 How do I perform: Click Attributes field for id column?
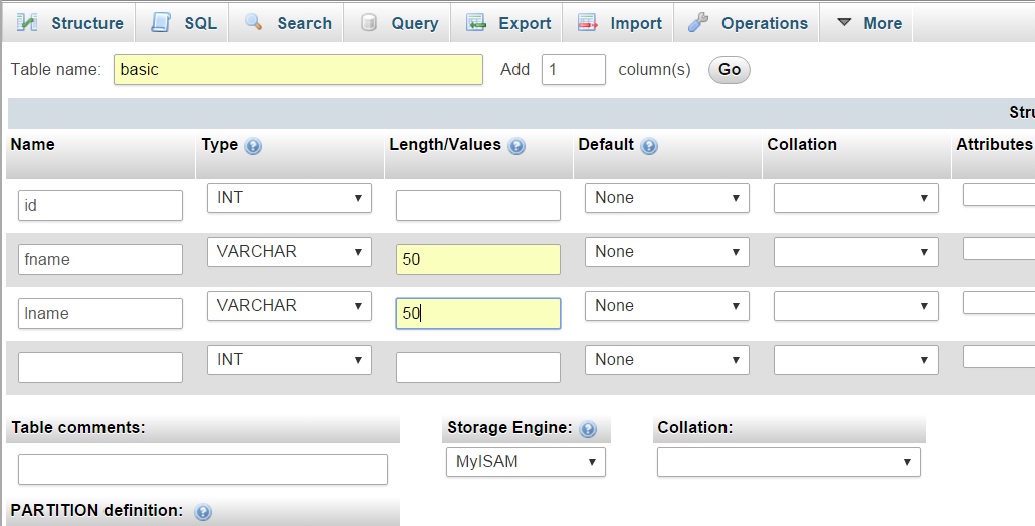point(999,195)
